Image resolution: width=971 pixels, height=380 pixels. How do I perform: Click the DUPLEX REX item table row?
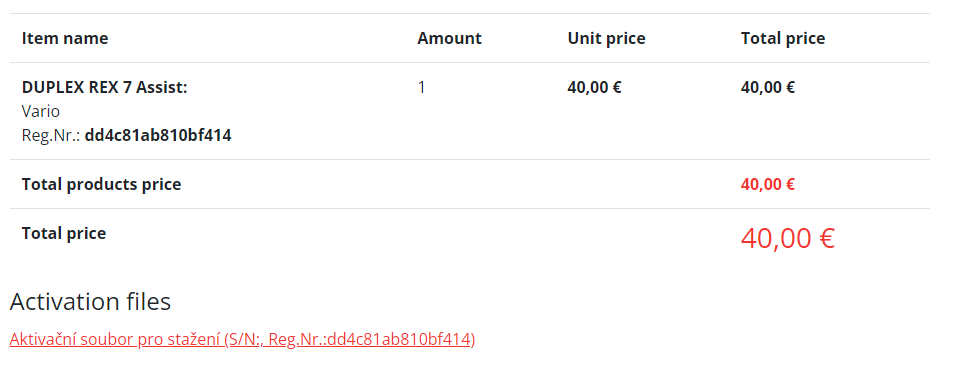pyautogui.click(x=469, y=111)
